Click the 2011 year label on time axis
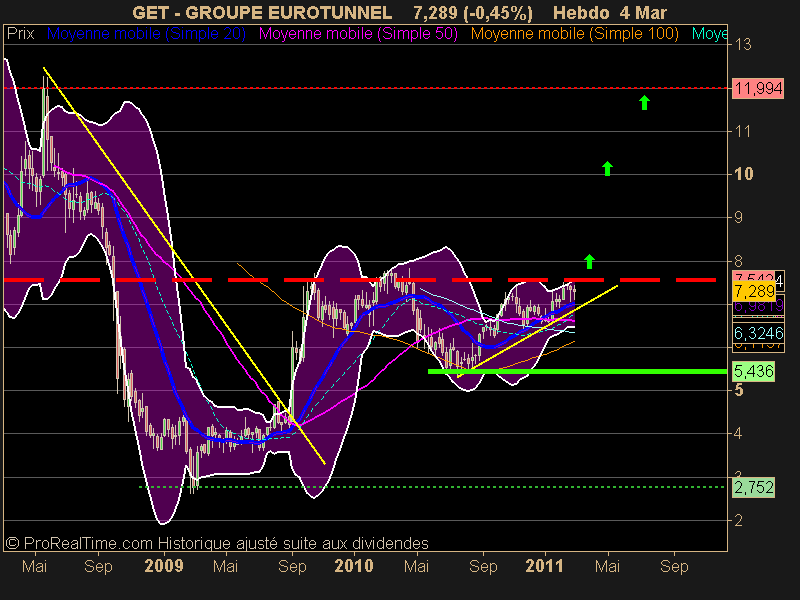Image resolution: width=800 pixels, height=600 pixels. click(544, 566)
